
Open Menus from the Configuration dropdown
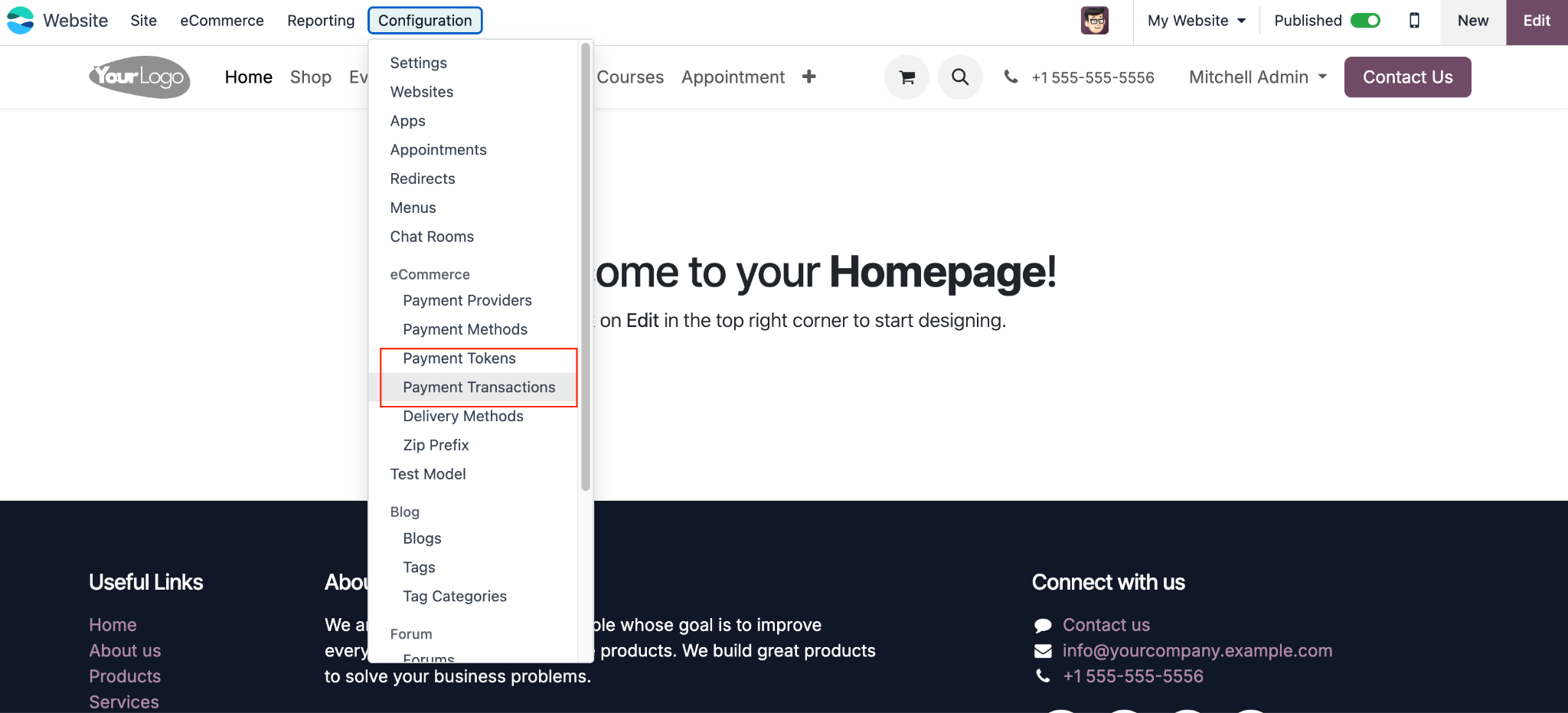click(x=413, y=208)
